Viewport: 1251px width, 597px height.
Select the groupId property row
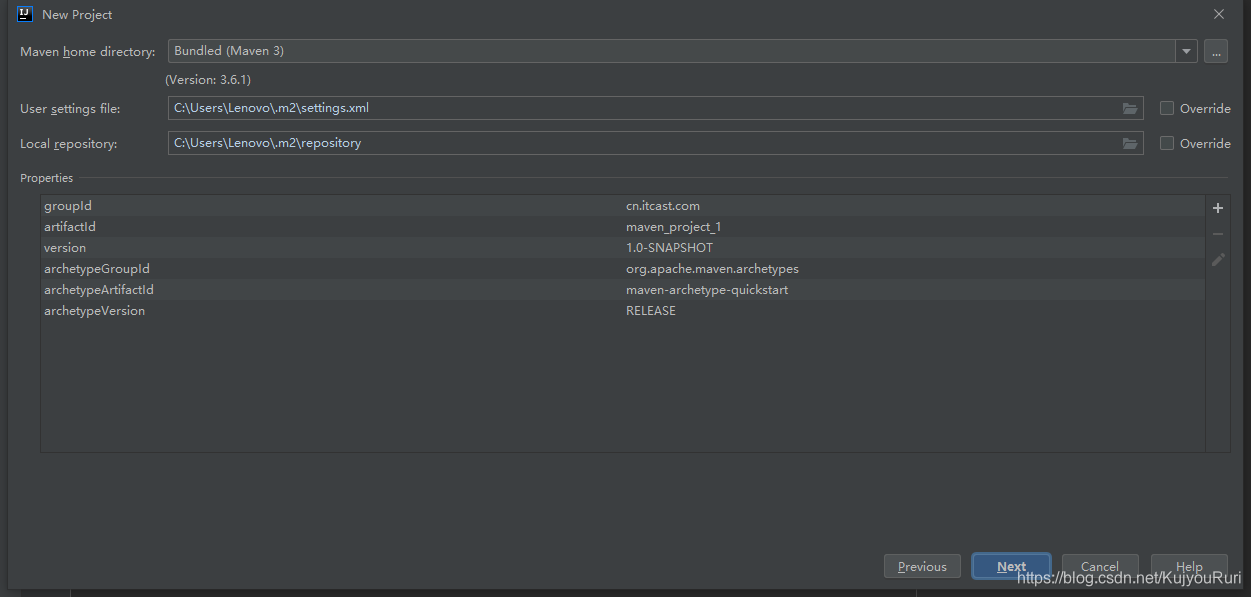tap(622, 206)
